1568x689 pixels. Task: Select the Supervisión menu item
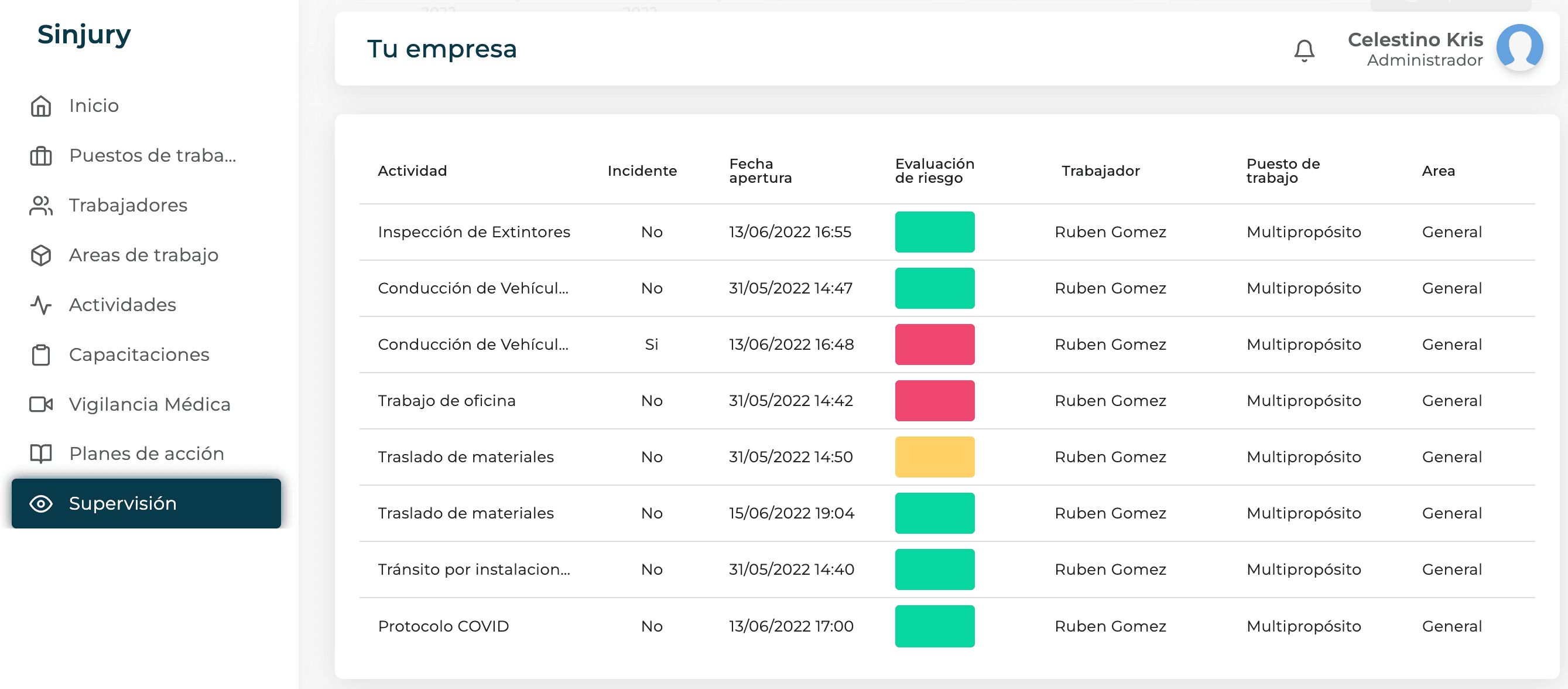tap(146, 503)
